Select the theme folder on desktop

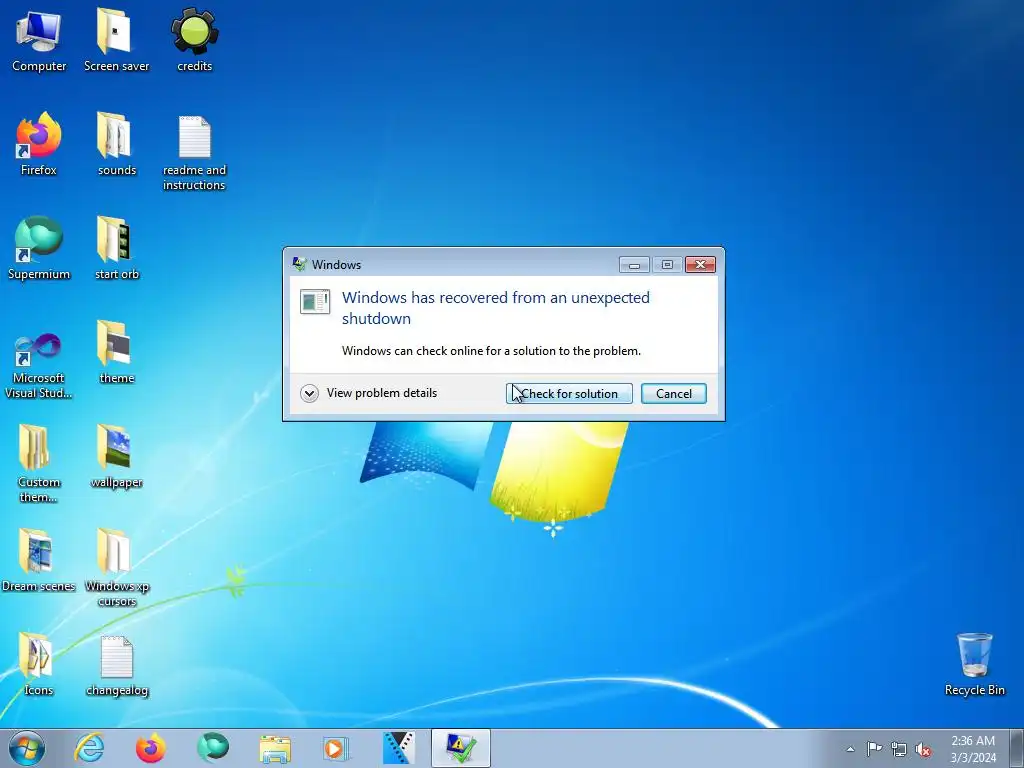(116, 353)
